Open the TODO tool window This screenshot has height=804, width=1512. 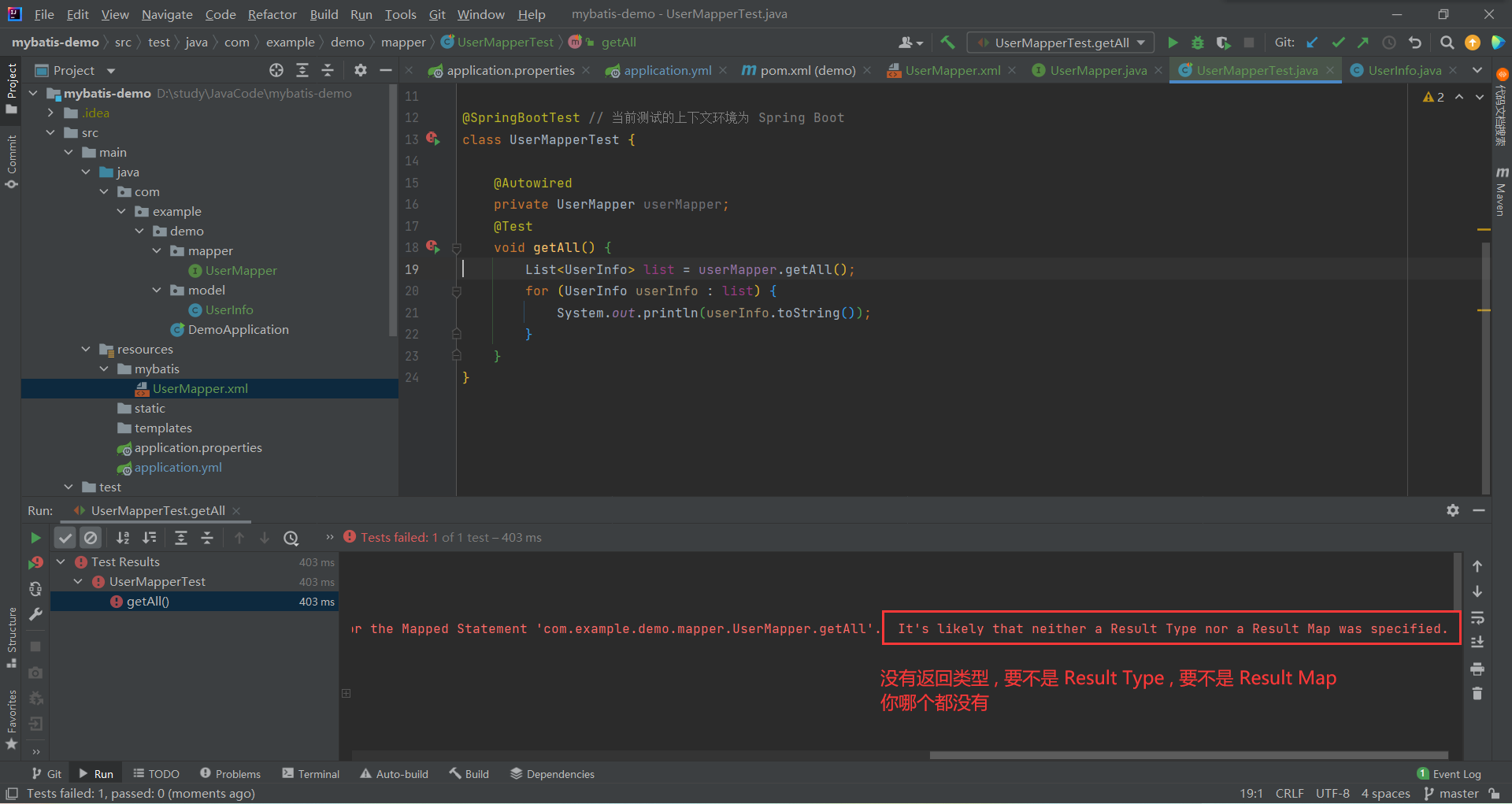click(157, 774)
